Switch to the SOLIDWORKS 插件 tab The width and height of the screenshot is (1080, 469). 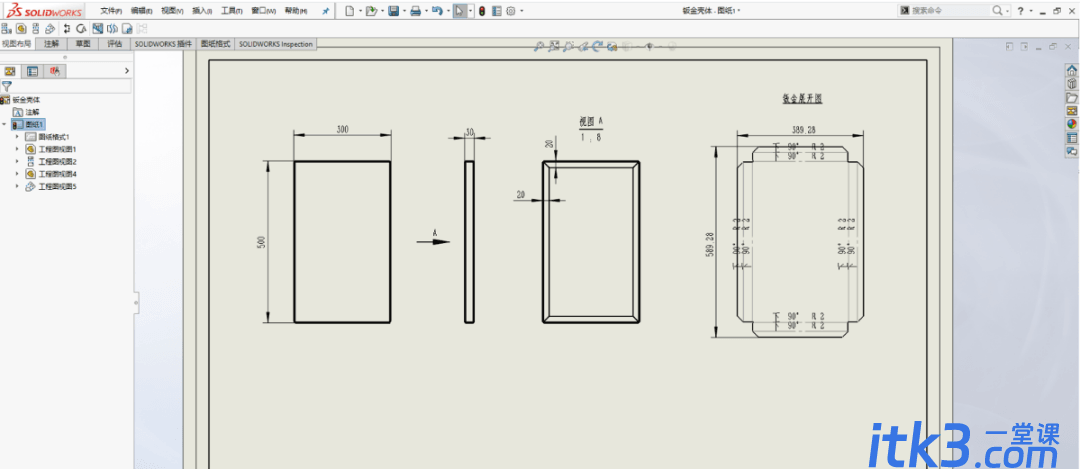(163, 43)
